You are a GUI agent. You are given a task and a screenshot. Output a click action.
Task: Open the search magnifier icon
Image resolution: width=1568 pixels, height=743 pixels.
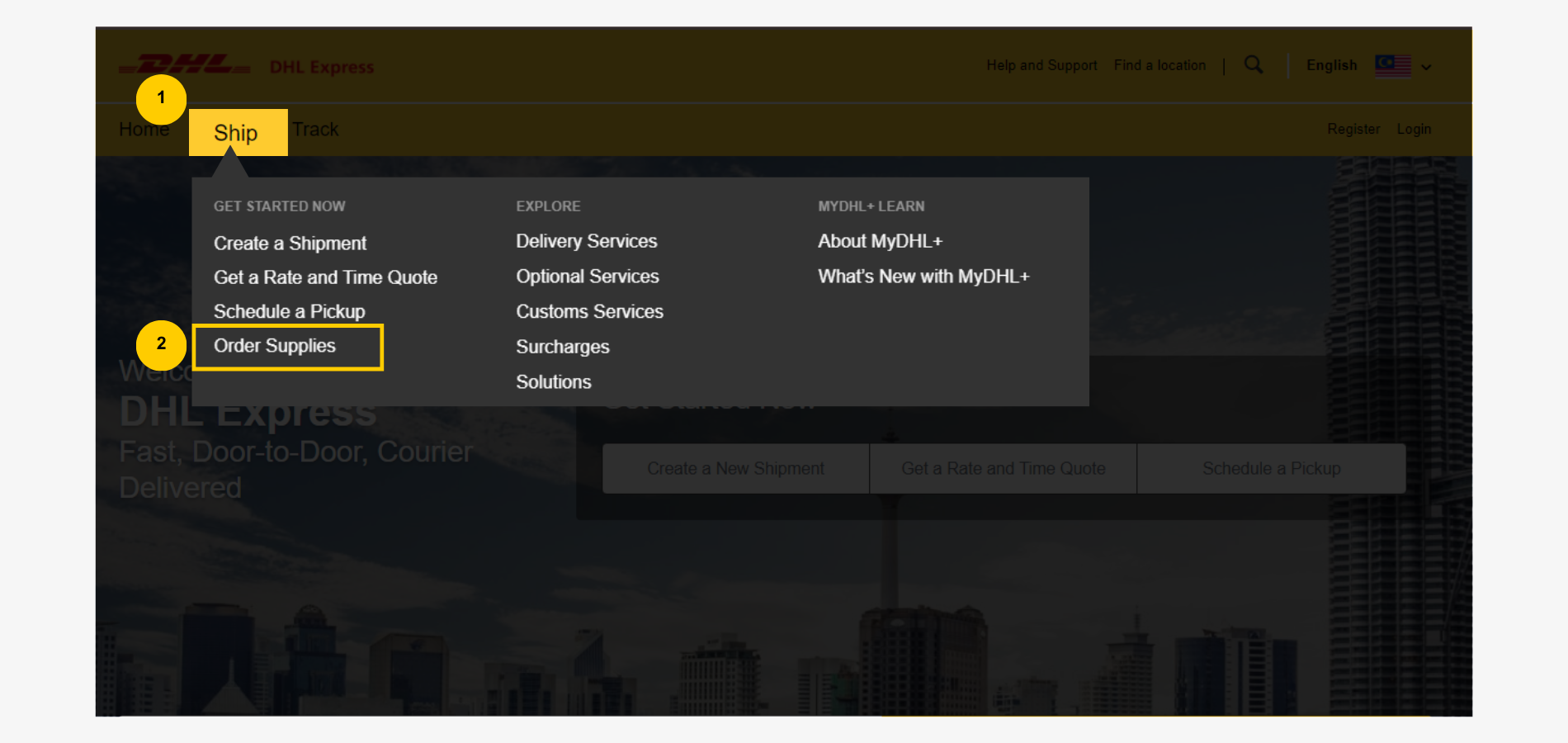1254,64
